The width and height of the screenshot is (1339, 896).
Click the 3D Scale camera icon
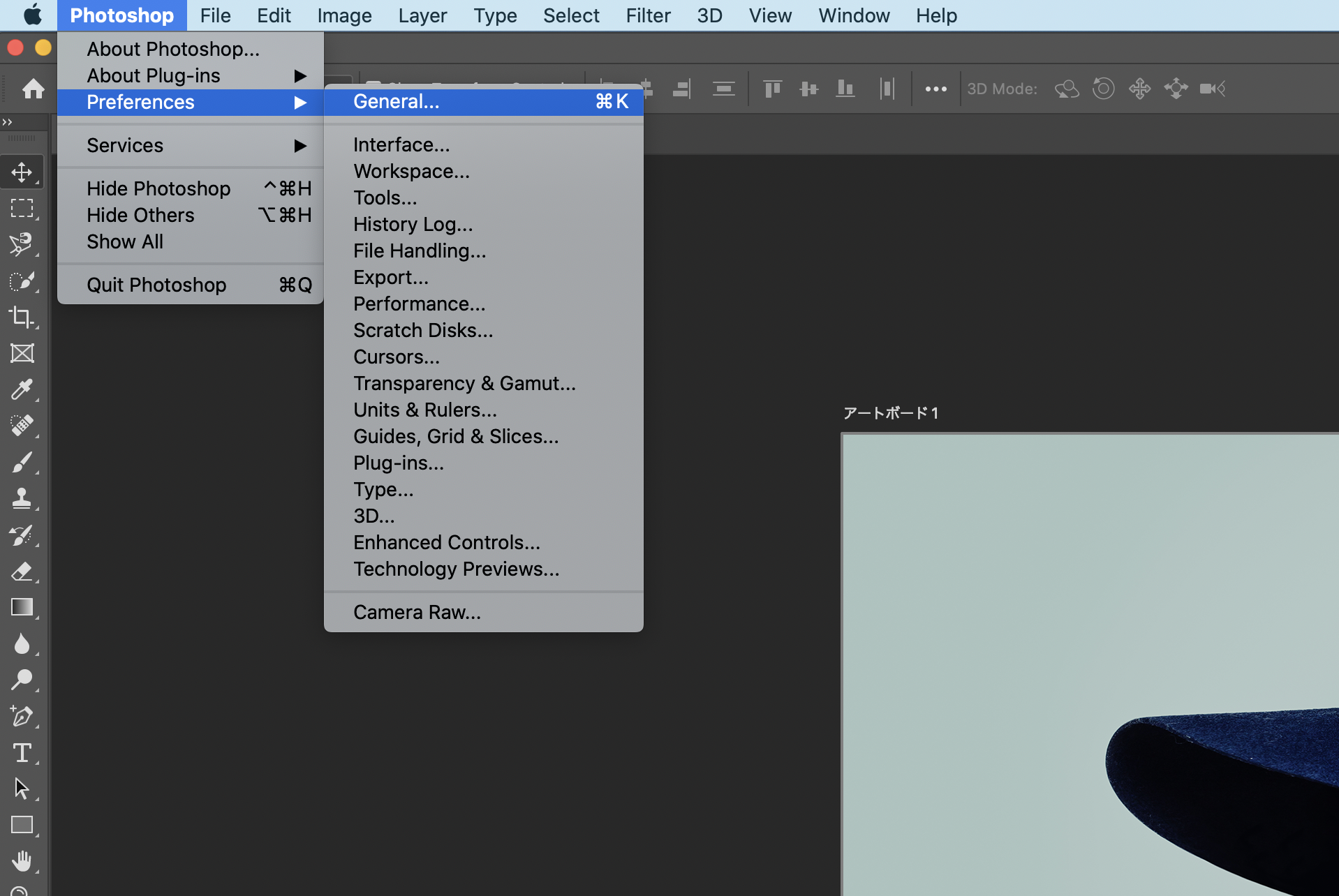tap(1213, 89)
